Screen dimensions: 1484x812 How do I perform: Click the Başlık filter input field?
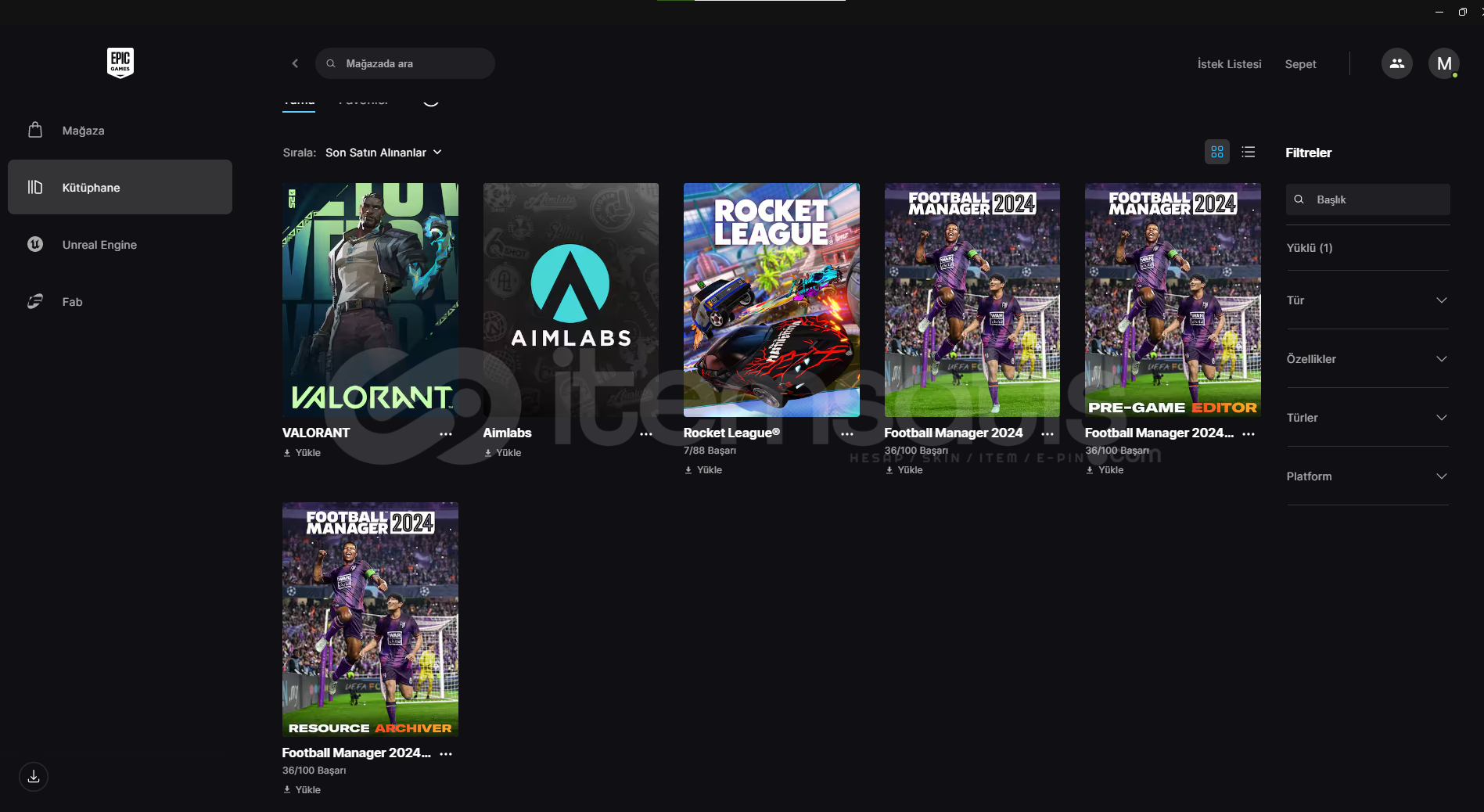click(x=1367, y=199)
